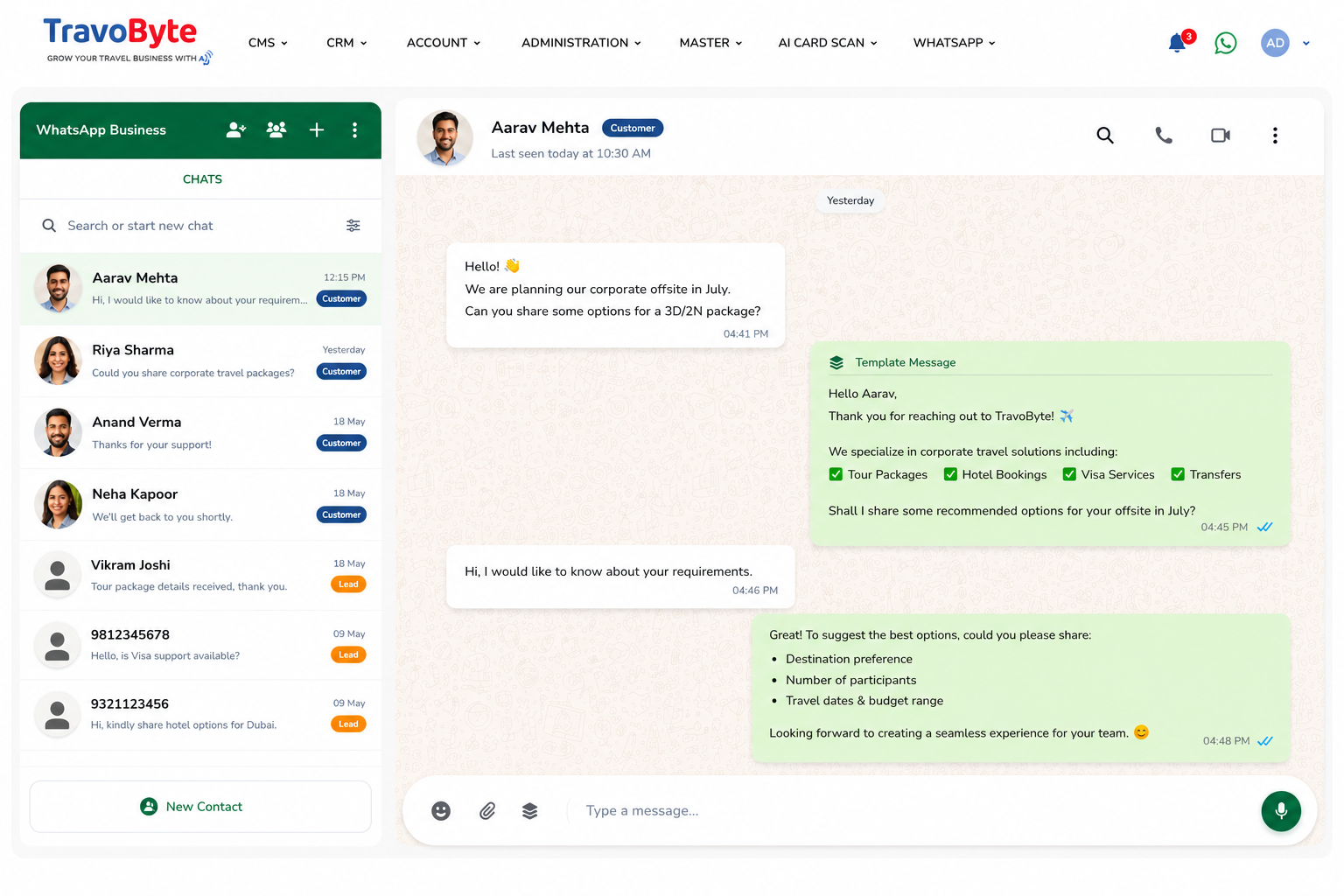Click the New Contact button
The height and width of the screenshot is (896, 1344).
[x=200, y=807]
